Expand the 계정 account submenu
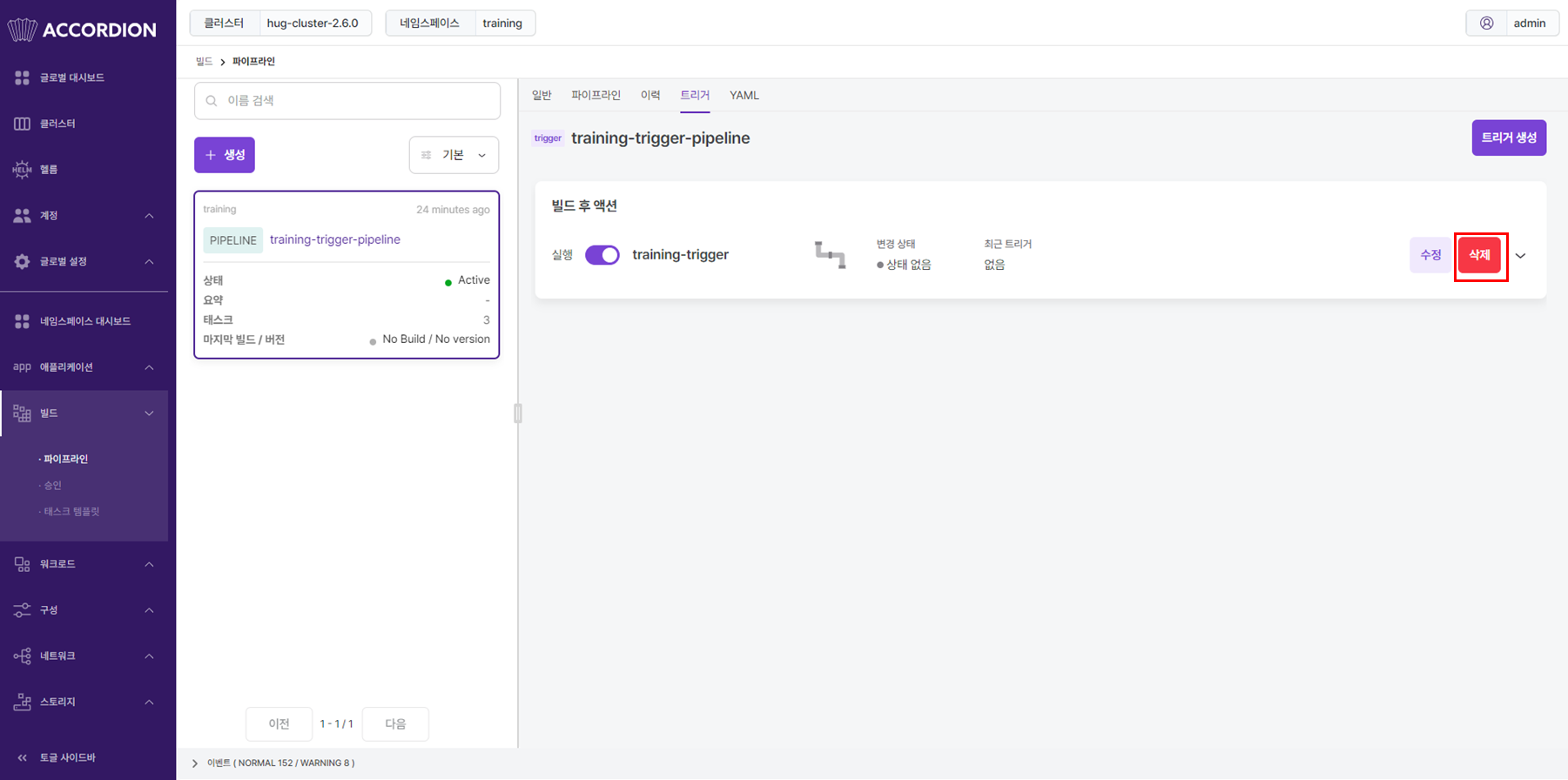1568x780 pixels. pyautogui.click(x=149, y=216)
